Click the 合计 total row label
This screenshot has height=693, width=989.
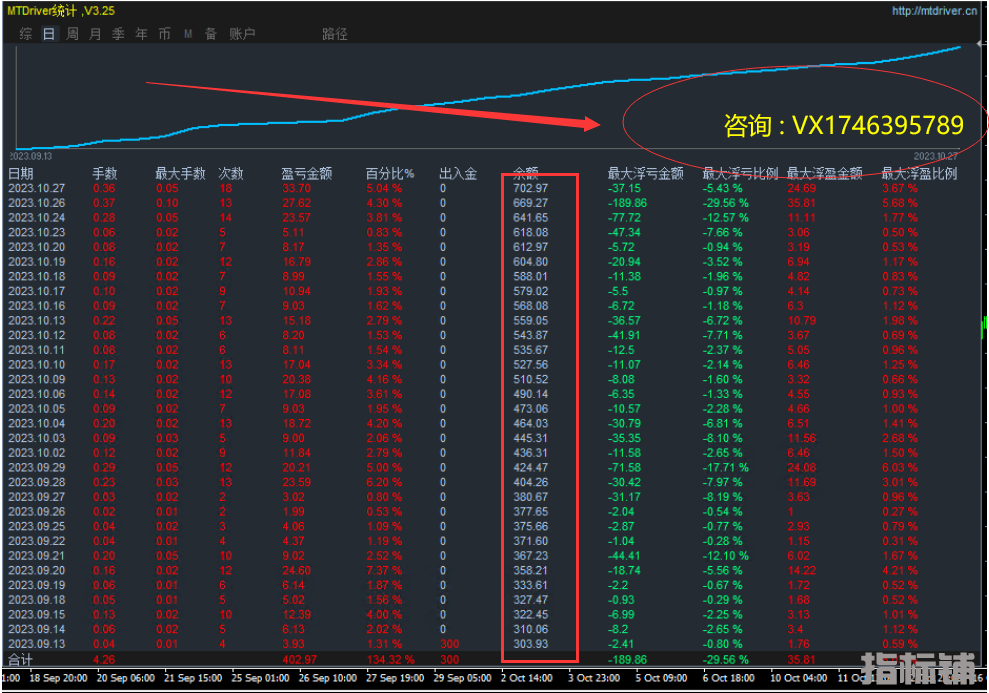click(x=21, y=660)
